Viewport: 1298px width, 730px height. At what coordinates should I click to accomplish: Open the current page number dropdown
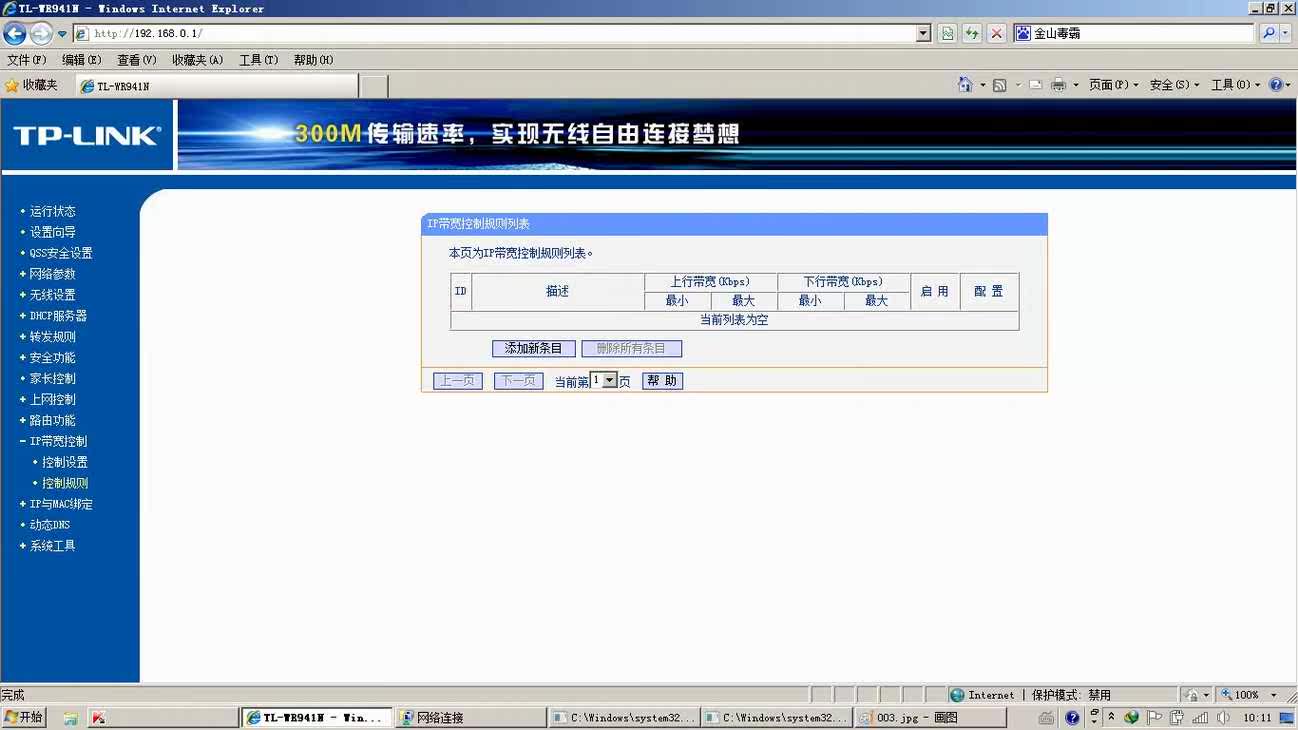point(609,381)
